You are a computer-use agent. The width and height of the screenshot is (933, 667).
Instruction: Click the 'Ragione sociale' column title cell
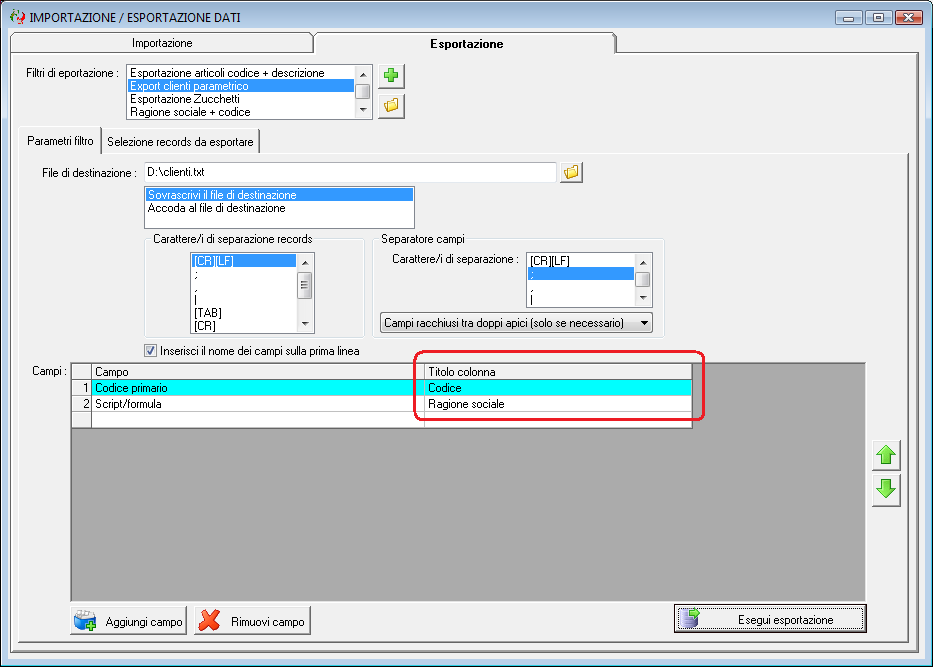tap(558, 404)
